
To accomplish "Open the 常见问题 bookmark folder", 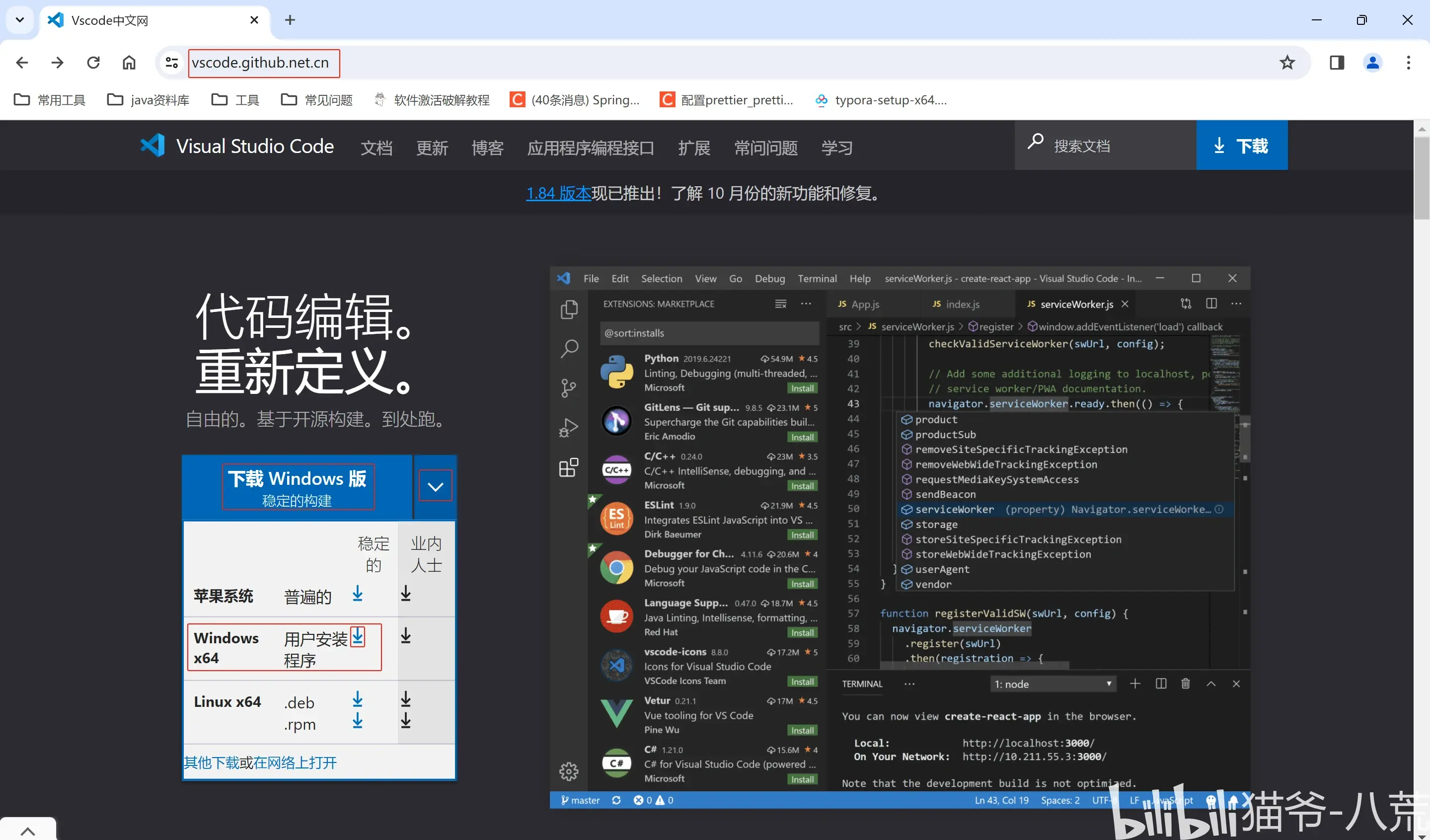I will [x=317, y=100].
